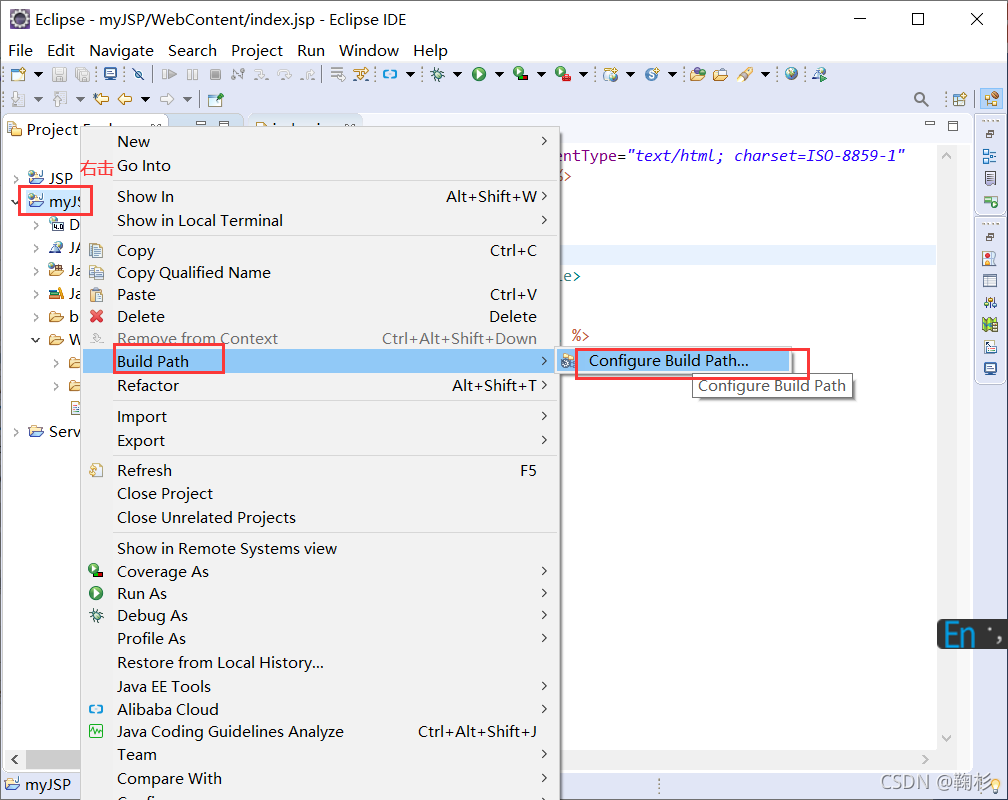Select Configure Build Path submenu entry
1008x800 pixels.
pos(674,361)
